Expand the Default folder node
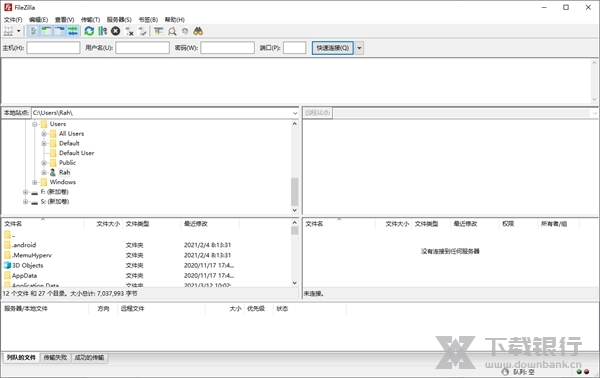The width and height of the screenshot is (600, 378). pos(44,143)
